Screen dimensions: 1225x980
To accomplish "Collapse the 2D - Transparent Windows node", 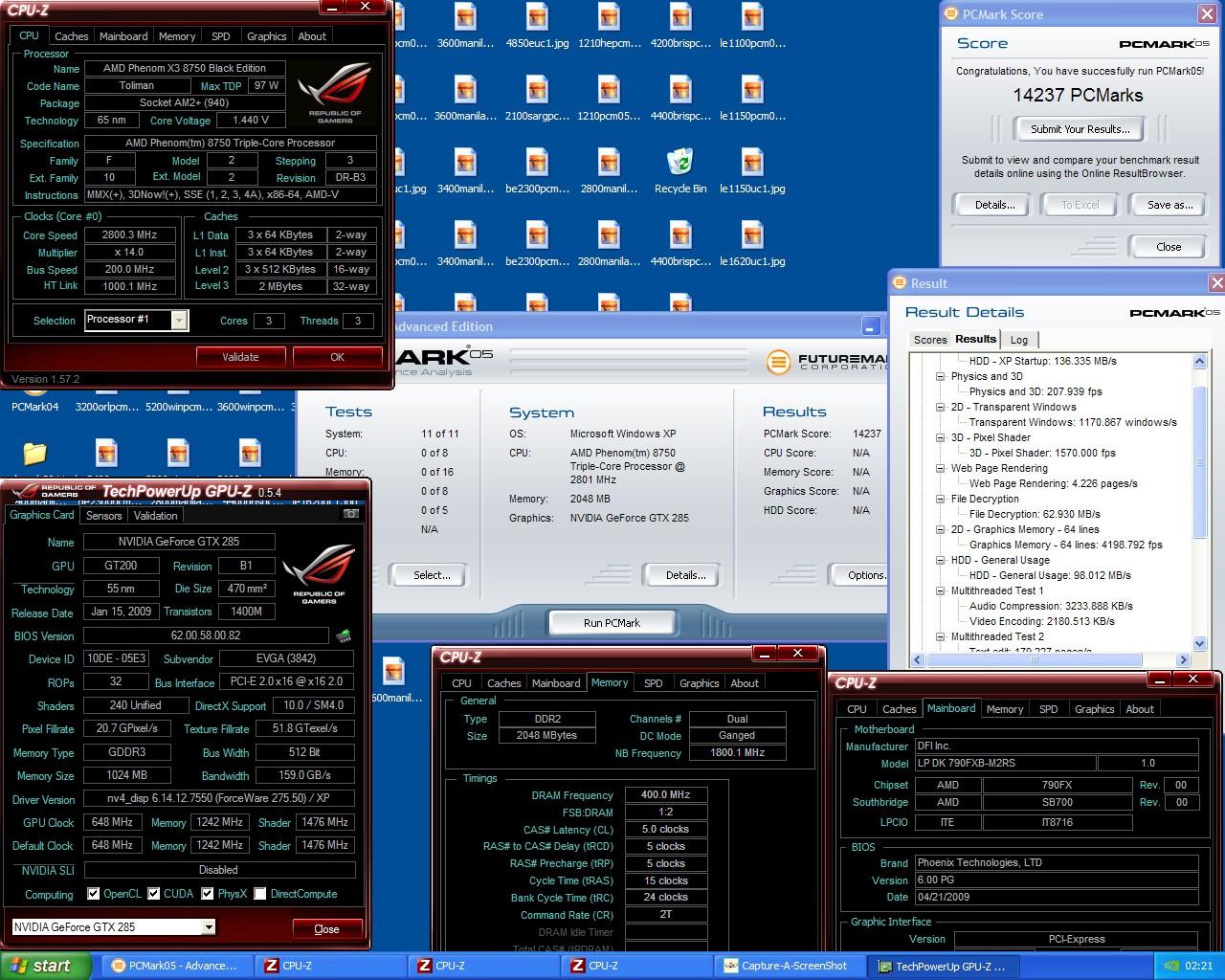I will point(941,407).
